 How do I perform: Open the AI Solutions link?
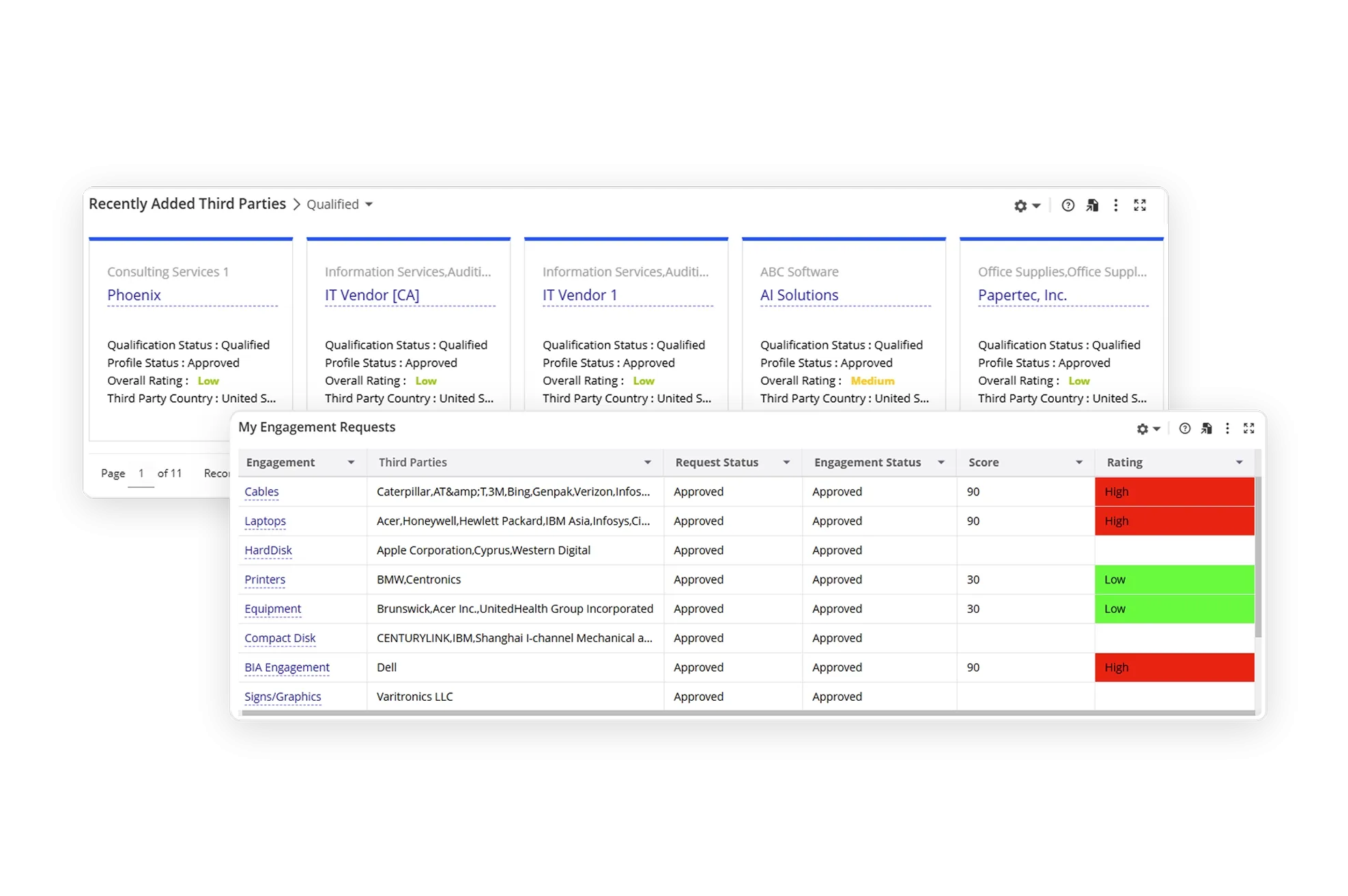pyautogui.click(x=799, y=295)
